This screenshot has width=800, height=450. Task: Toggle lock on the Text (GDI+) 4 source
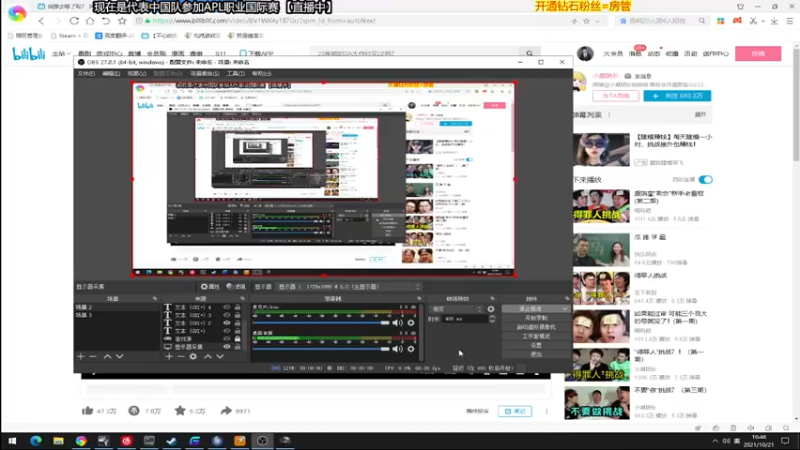(237, 307)
